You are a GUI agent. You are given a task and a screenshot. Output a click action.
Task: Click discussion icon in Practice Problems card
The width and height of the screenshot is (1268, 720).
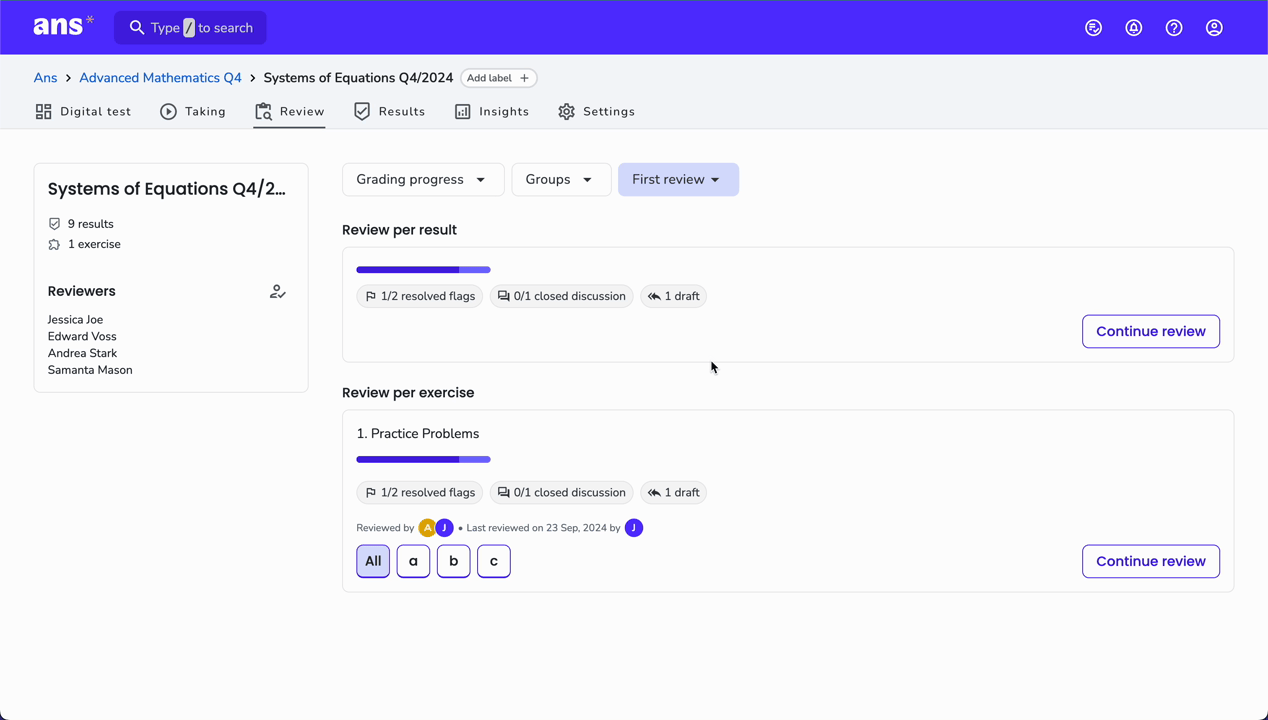click(x=503, y=492)
